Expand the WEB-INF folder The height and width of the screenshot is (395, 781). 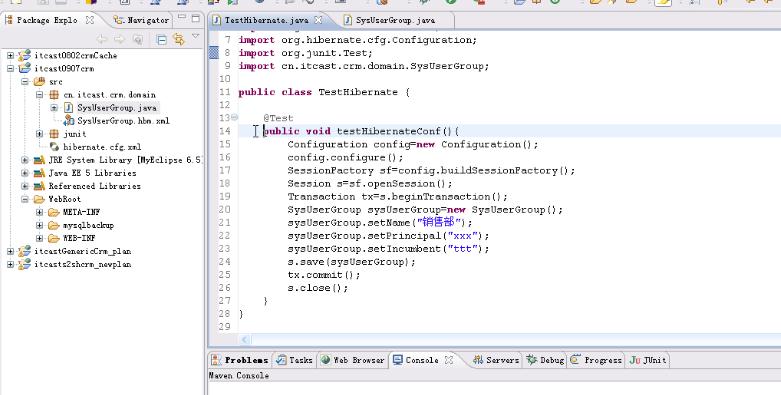click(39, 238)
